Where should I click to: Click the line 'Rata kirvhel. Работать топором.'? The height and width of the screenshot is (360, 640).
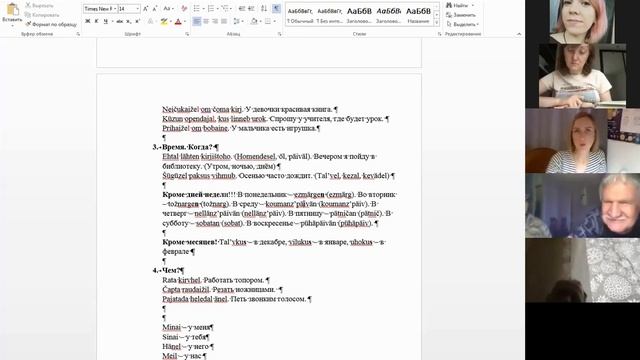216,280
